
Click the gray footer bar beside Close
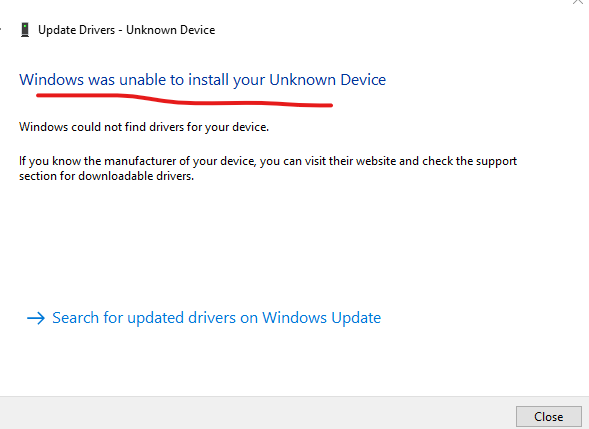[x=257, y=413]
